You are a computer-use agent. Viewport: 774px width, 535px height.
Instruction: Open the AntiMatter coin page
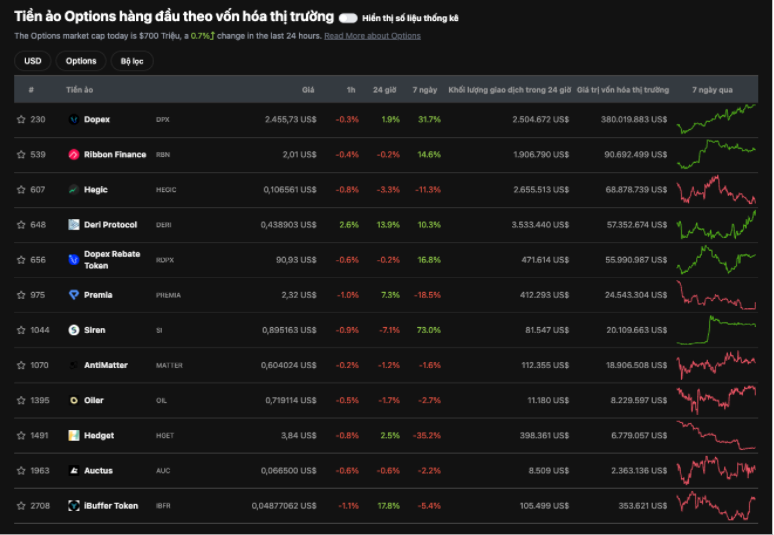[106, 365]
